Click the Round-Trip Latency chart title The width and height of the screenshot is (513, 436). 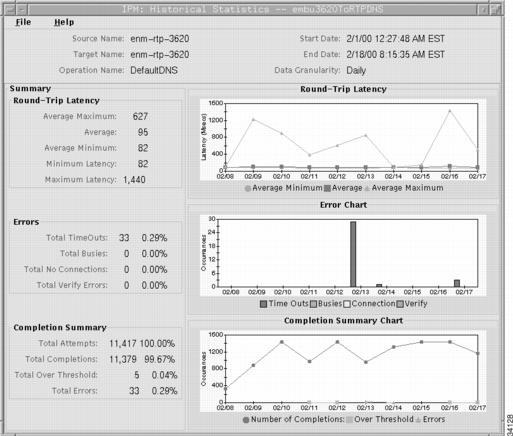point(343,89)
